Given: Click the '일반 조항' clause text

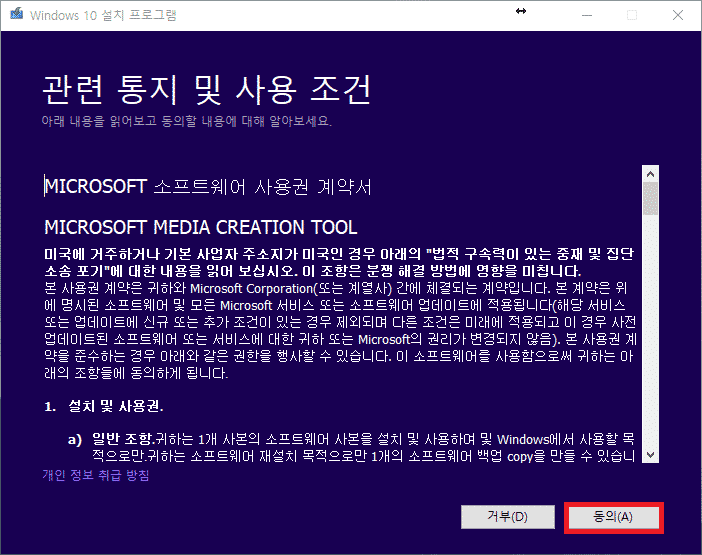Looking at the screenshot, I should pos(123,439).
